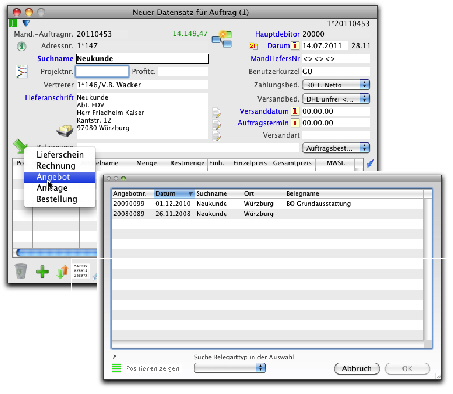
Task: Click in the Suchname field containing Neukunde
Action: [142, 59]
